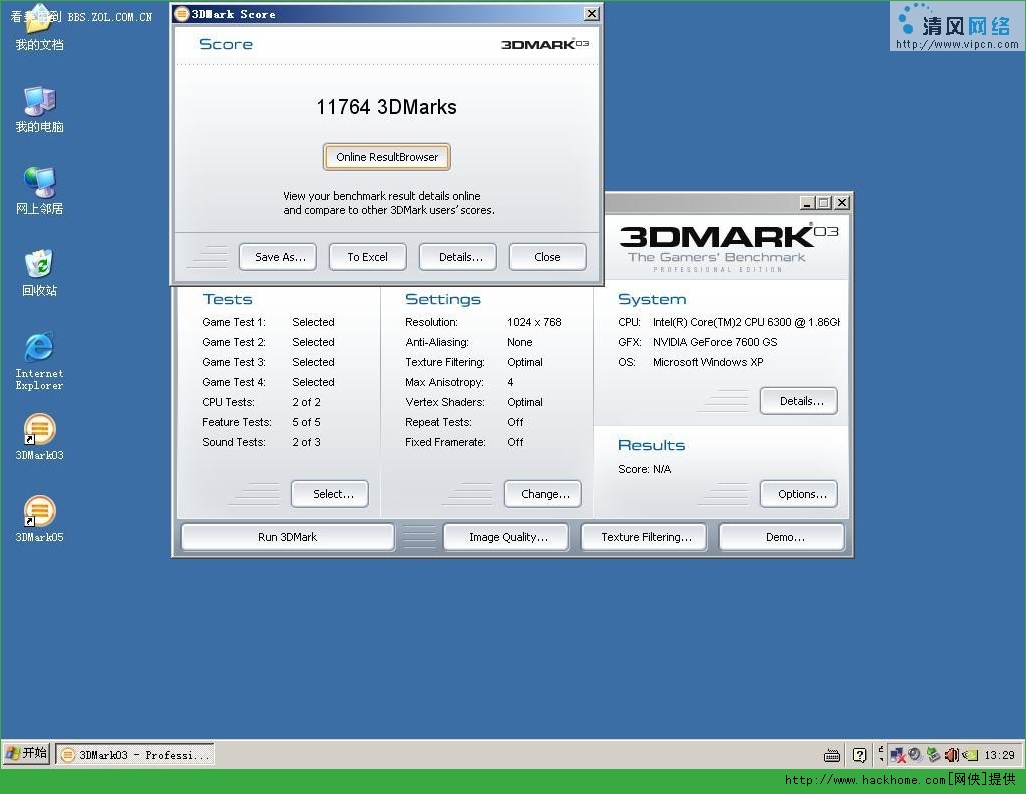Click the Close button in Score dialog

[x=548, y=257]
